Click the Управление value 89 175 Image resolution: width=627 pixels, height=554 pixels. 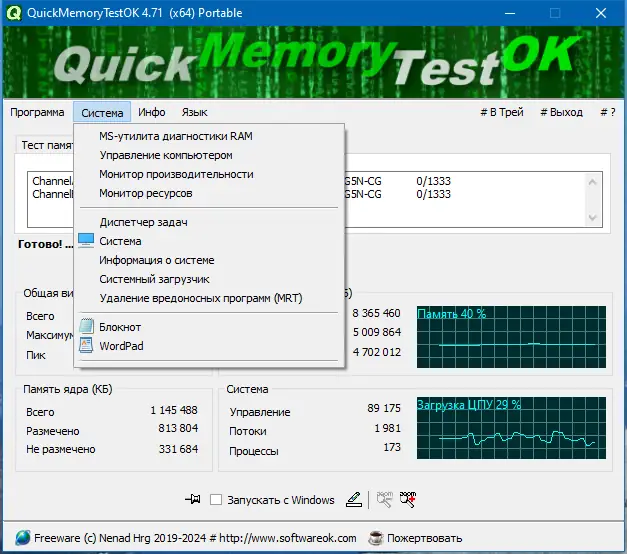point(384,408)
